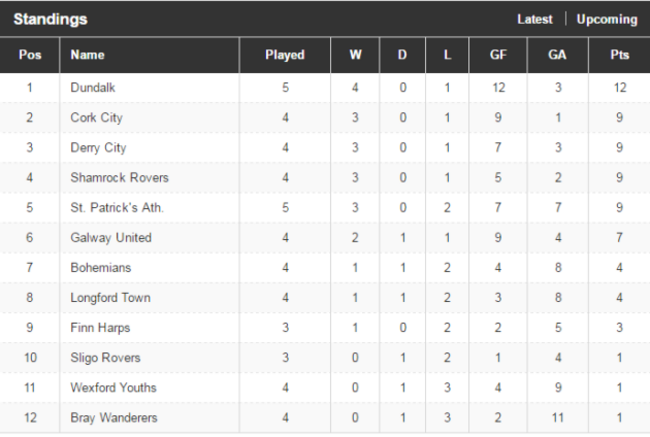Viewport: 650px width, 437px height.
Task: Open the Cork City team entry
Action: tap(97, 118)
